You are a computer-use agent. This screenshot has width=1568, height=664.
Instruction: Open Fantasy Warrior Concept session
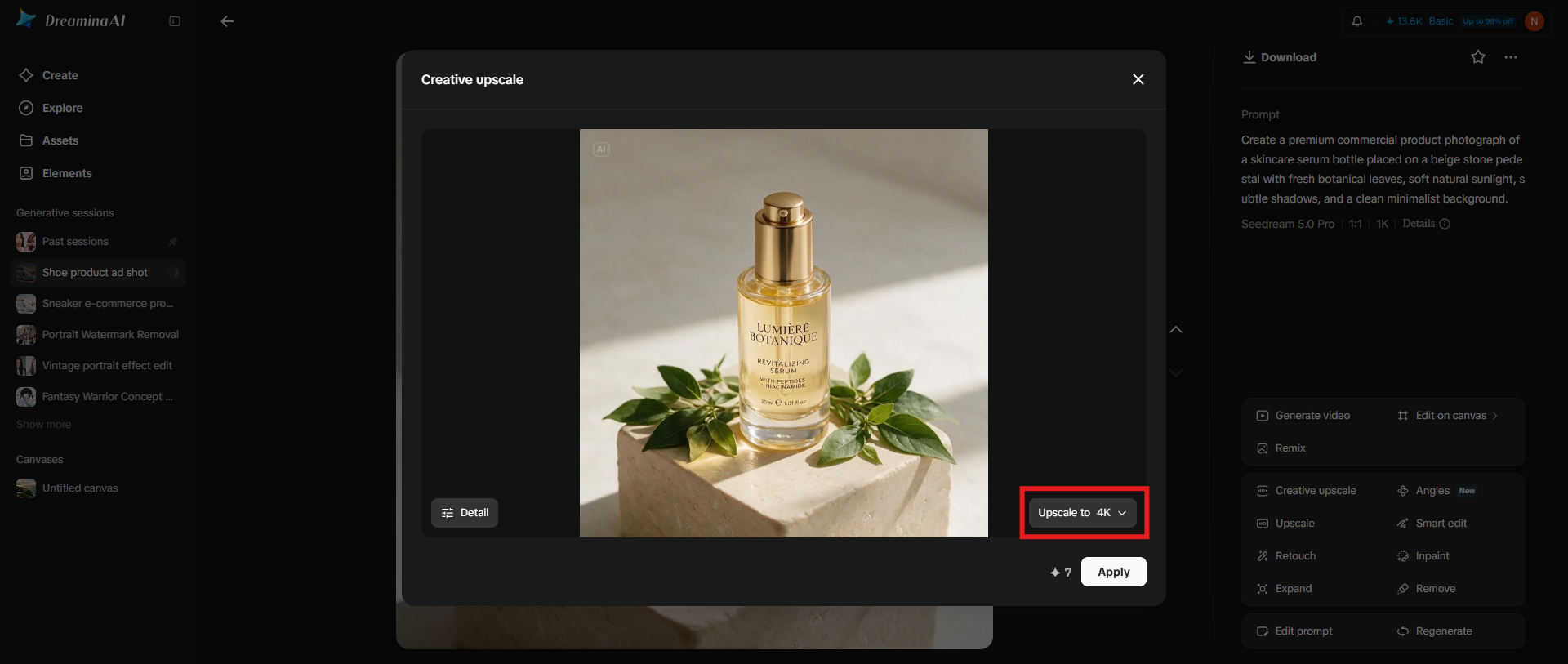click(x=98, y=397)
